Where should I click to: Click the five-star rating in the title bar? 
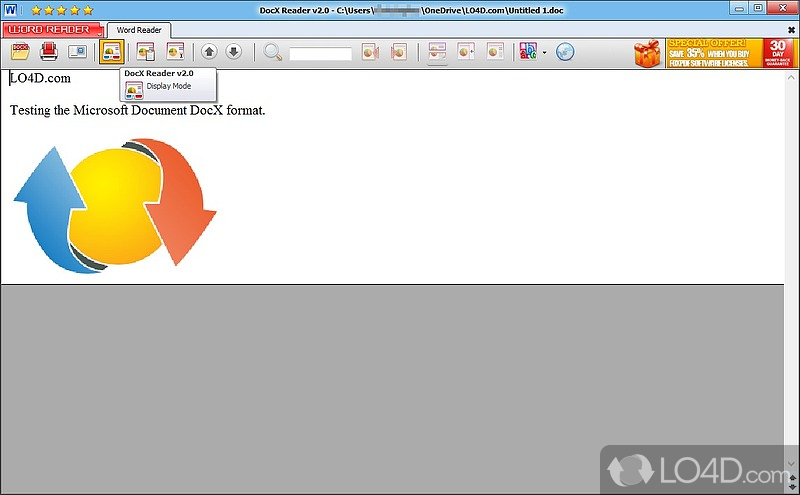point(52,8)
